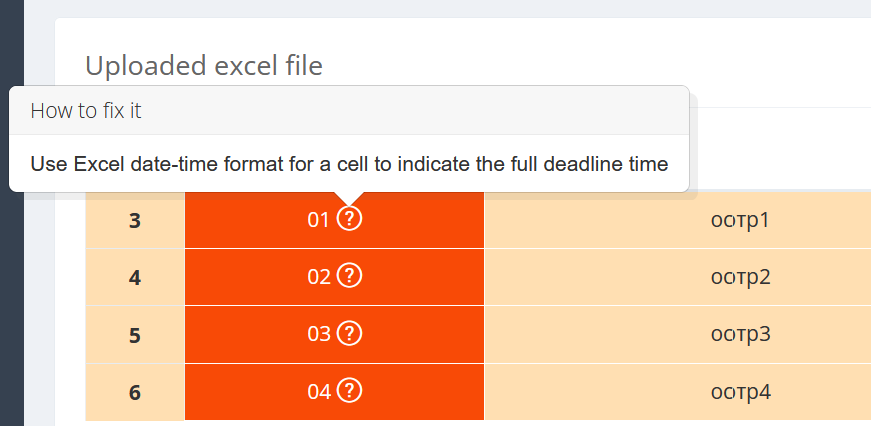The width and height of the screenshot is (871, 426).
Task: Select the row number 3 cell
Action: point(135,220)
